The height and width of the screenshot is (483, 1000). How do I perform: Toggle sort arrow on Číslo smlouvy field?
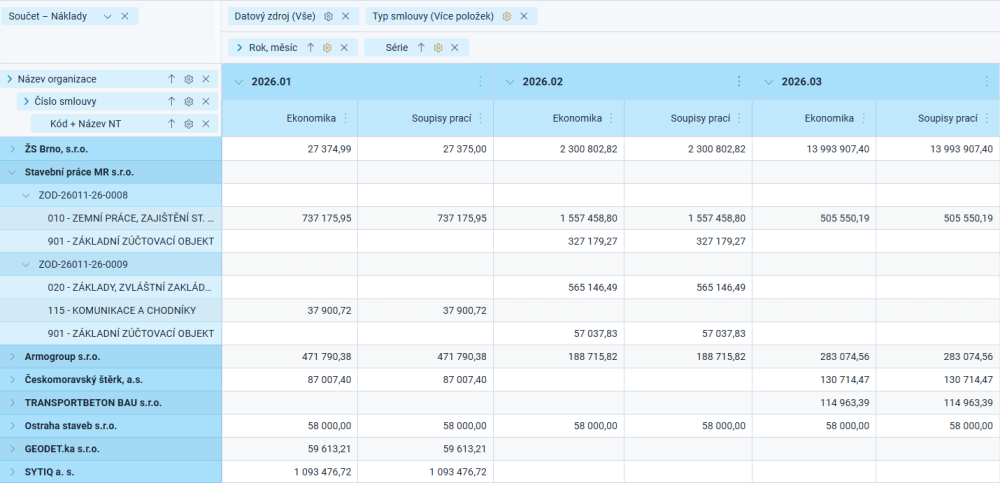172,101
